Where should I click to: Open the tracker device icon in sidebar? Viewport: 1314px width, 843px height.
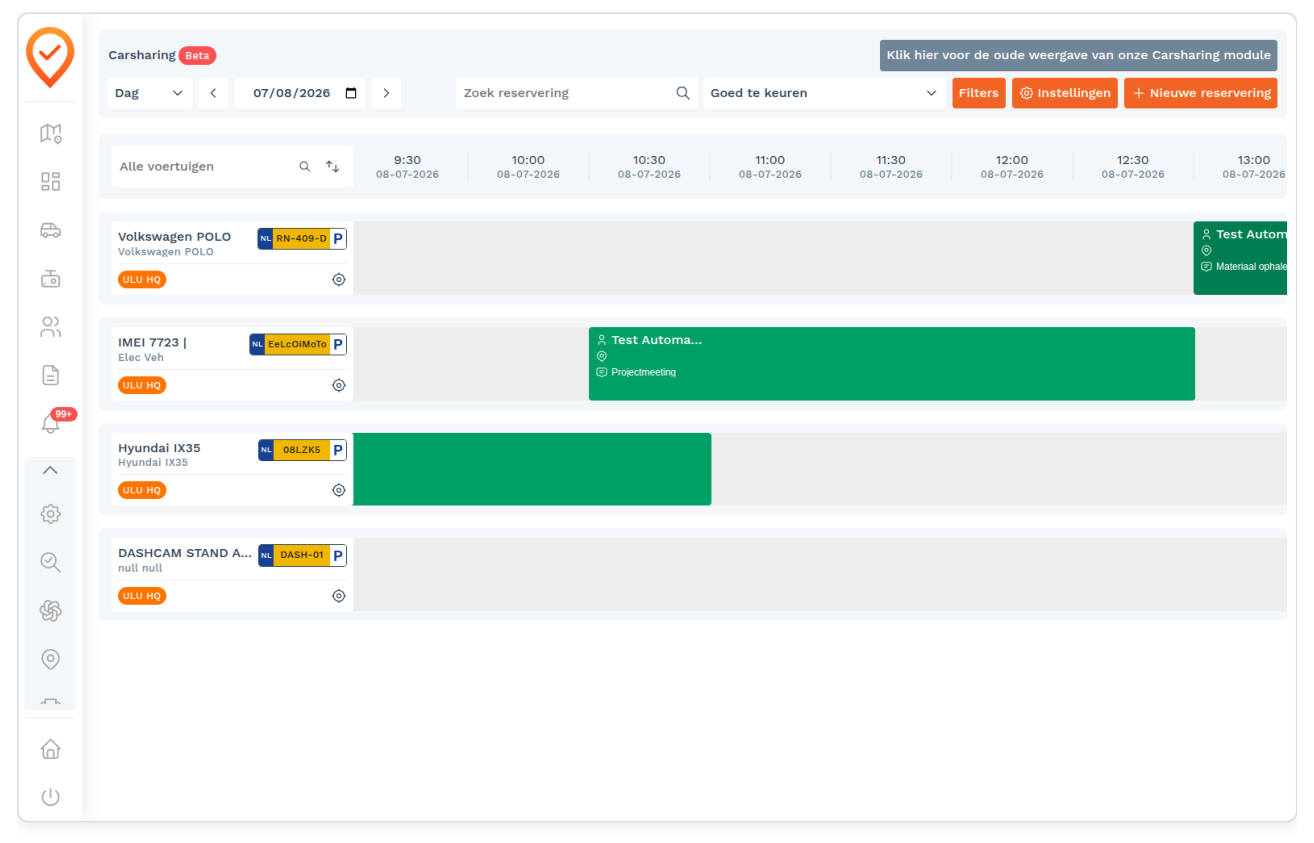click(50, 278)
